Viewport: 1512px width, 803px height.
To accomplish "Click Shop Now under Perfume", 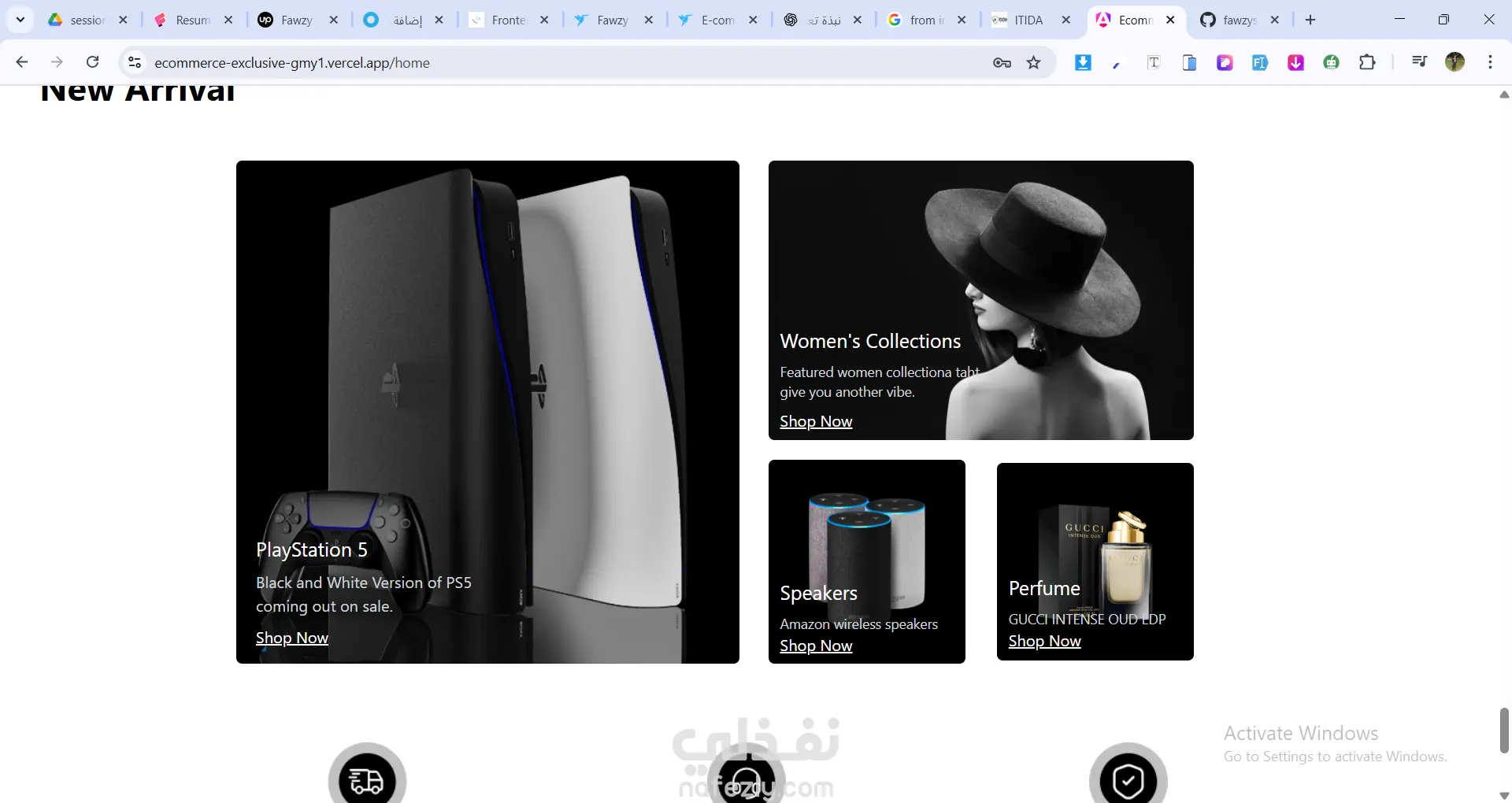I will click(x=1045, y=641).
